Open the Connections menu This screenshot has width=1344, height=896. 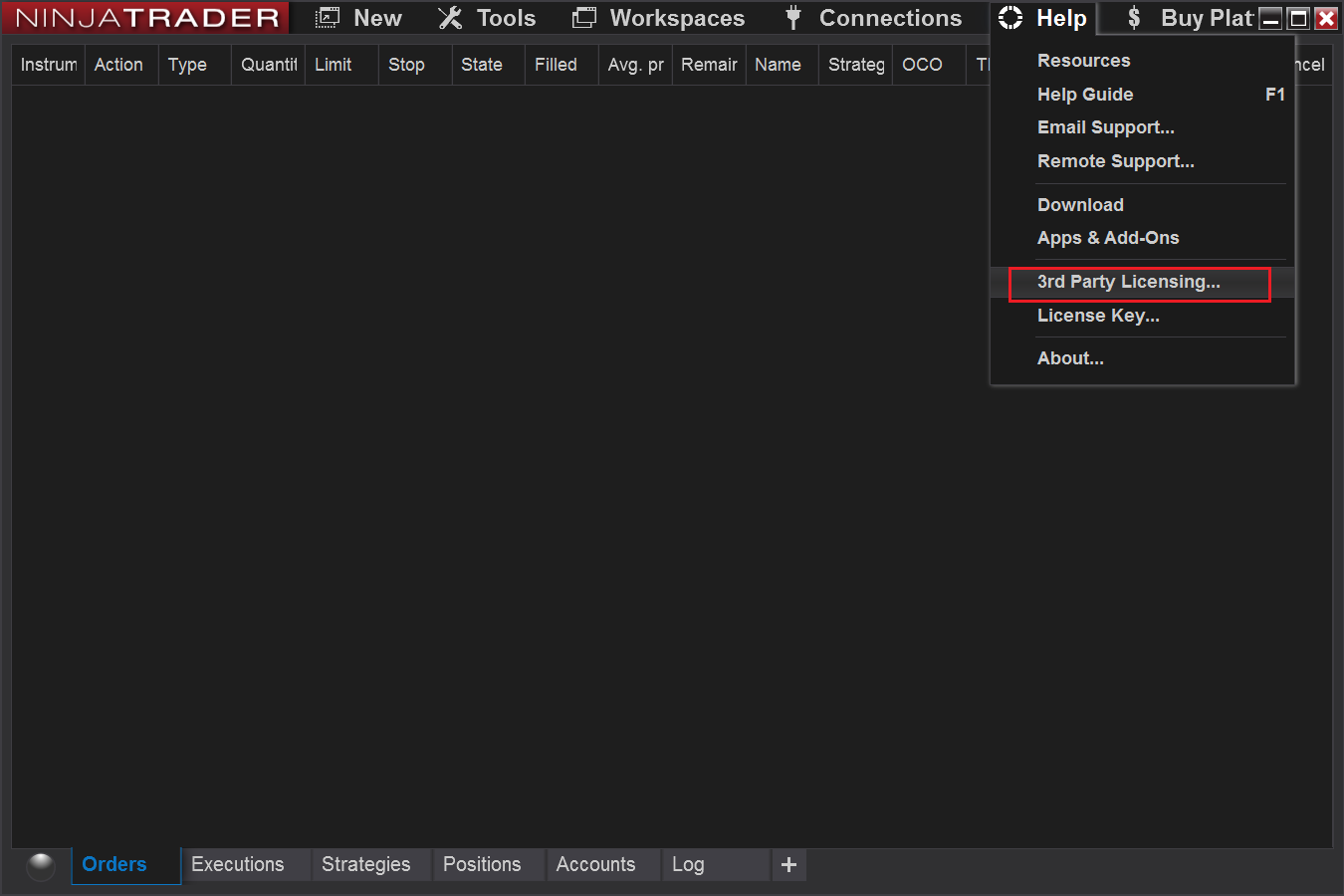(x=890, y=18)
